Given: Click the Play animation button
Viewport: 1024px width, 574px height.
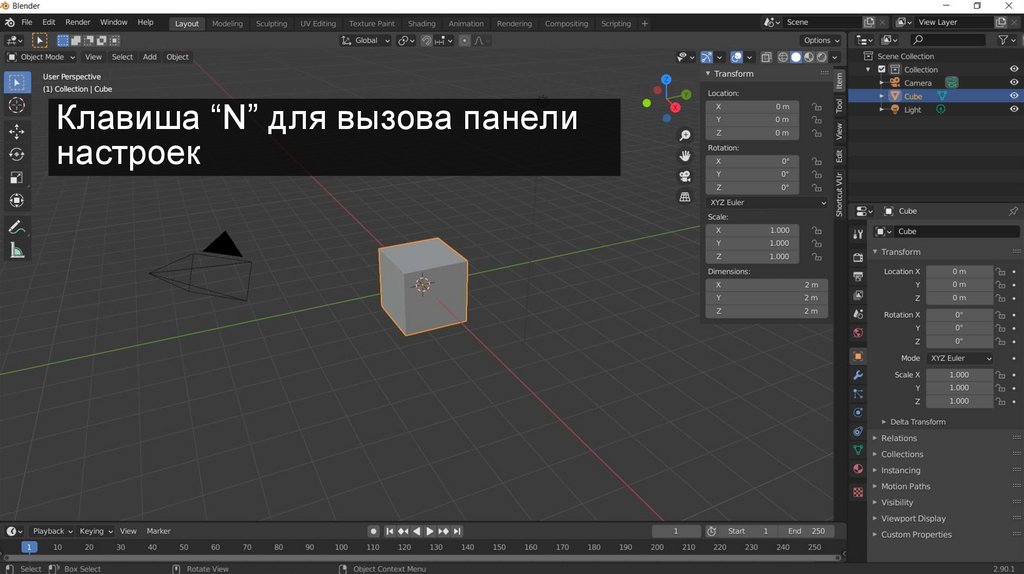Looking at the screenshot, I should [x=429, y=531].
